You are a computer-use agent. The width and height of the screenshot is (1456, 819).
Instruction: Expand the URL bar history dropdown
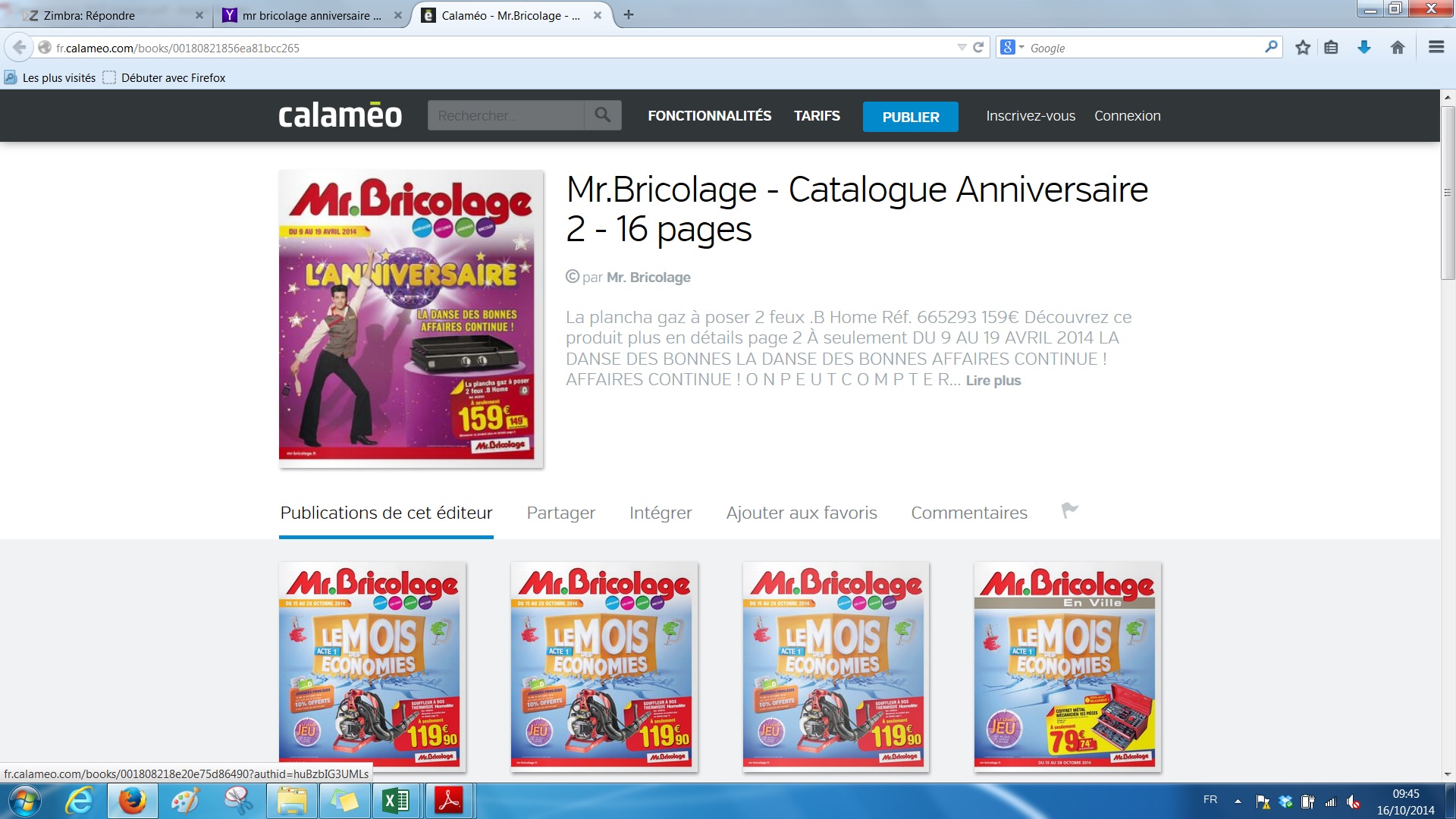coord(962,47)
